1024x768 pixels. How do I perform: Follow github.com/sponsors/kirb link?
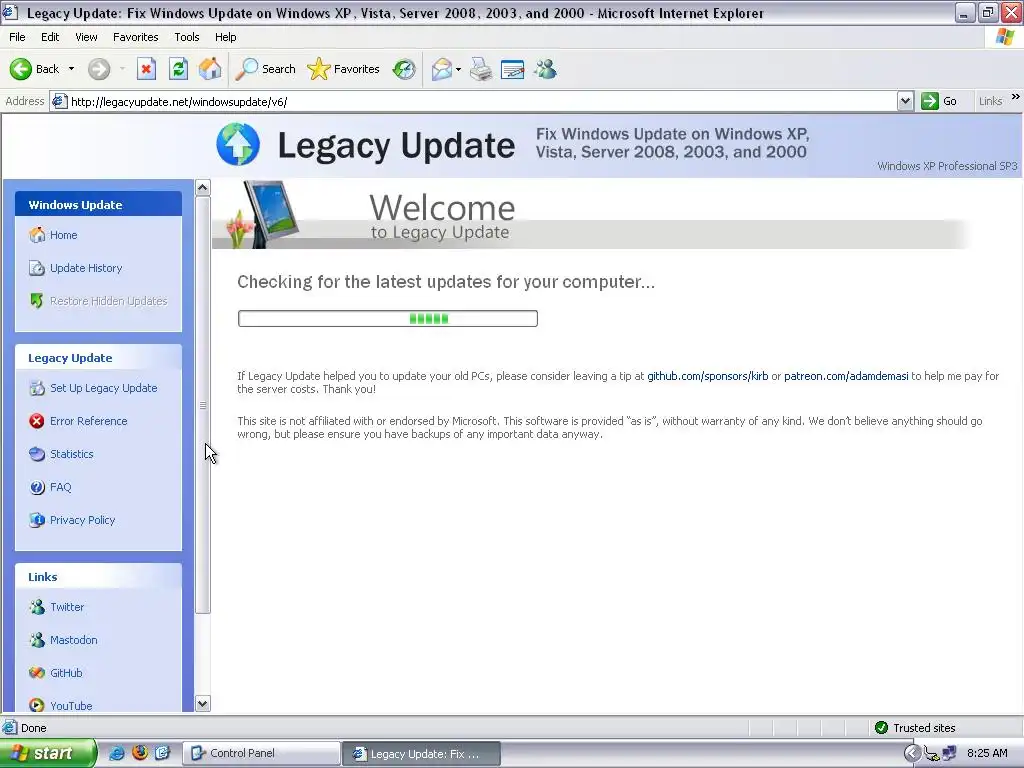point(707,376)
